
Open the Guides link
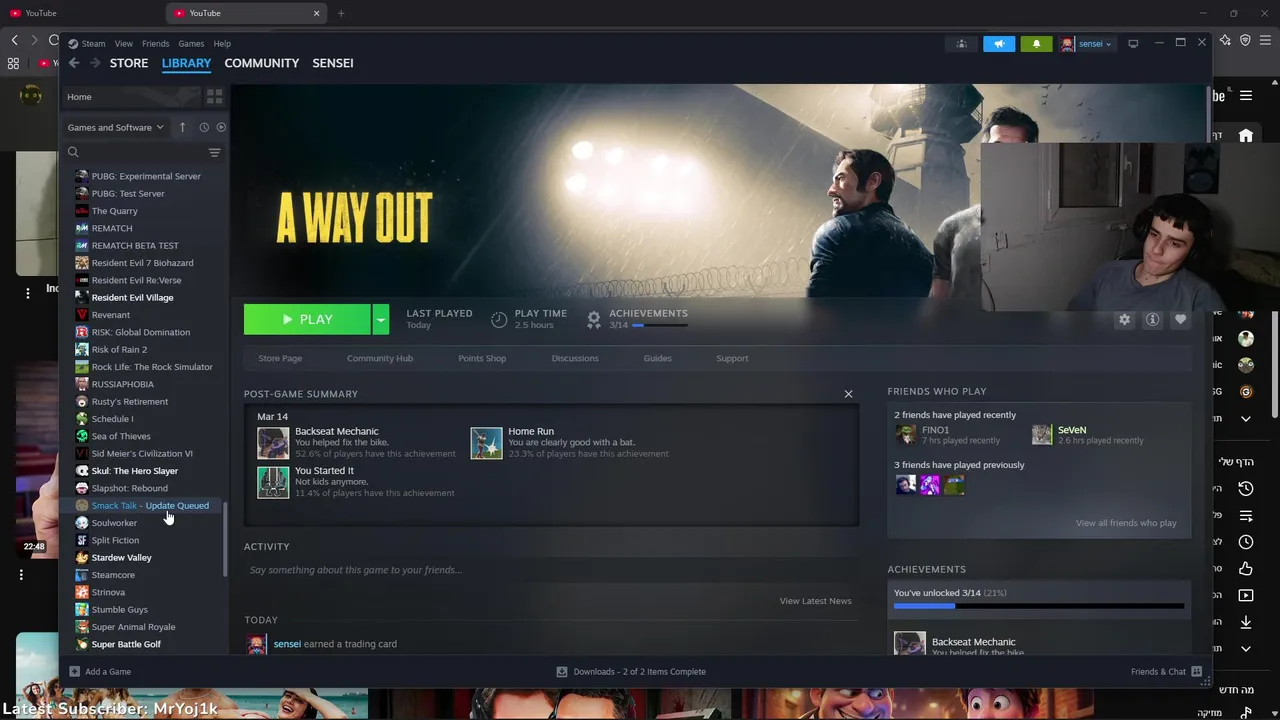click(657, 358)
